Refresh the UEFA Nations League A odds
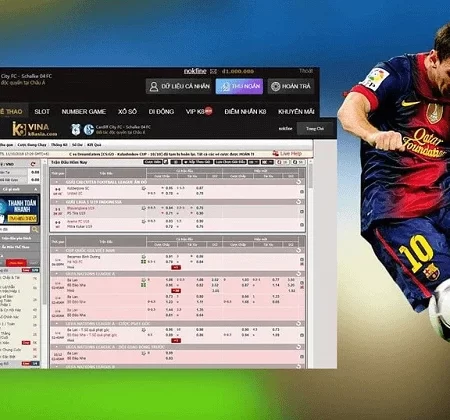Screen dimensions: 450x420 pyautogui.click(x=298, y=274)
